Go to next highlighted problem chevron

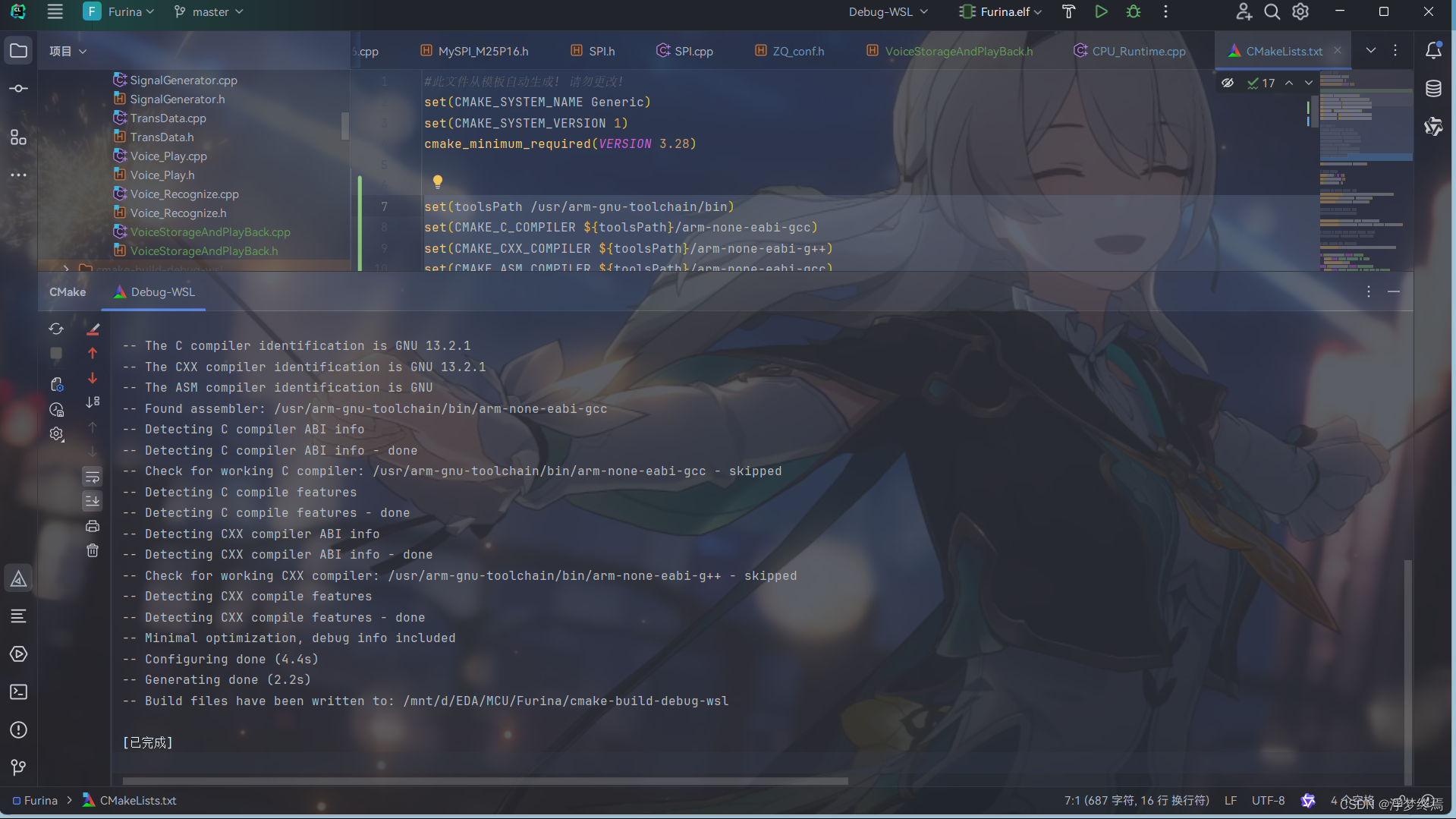[x=1308, y=83]
